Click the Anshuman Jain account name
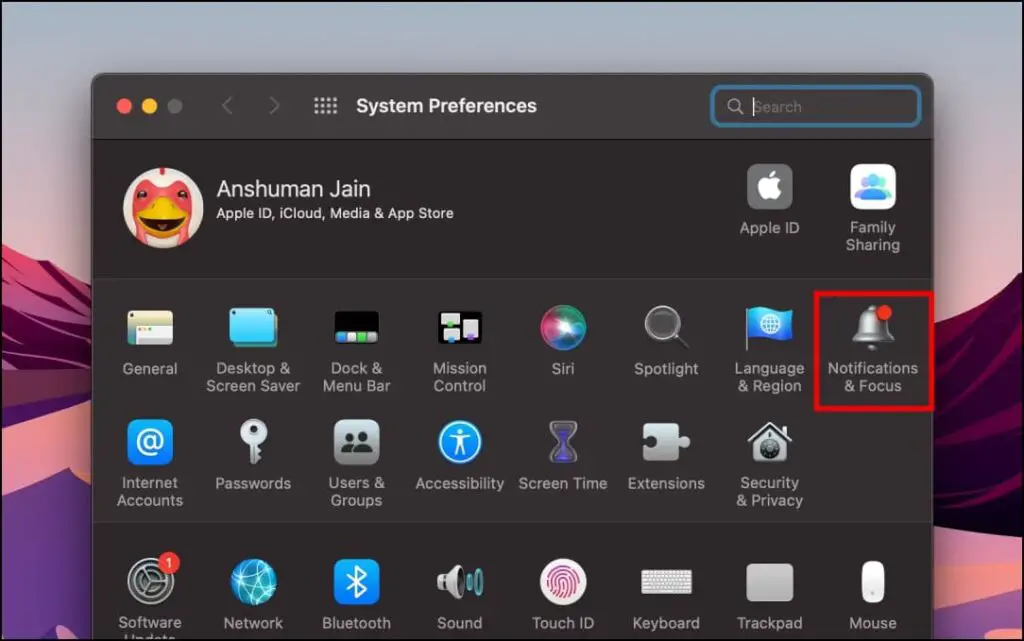This screenshot has height=641, width=1024. tap(294, 189)
